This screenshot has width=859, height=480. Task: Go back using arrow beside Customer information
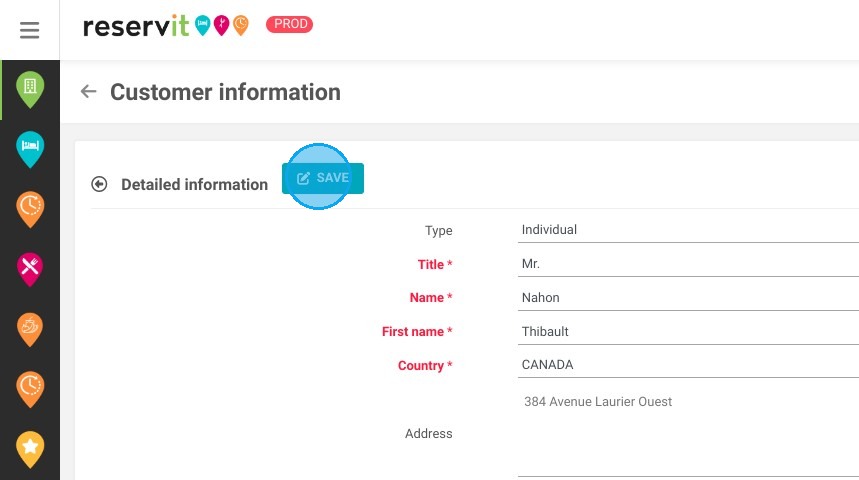88,92
